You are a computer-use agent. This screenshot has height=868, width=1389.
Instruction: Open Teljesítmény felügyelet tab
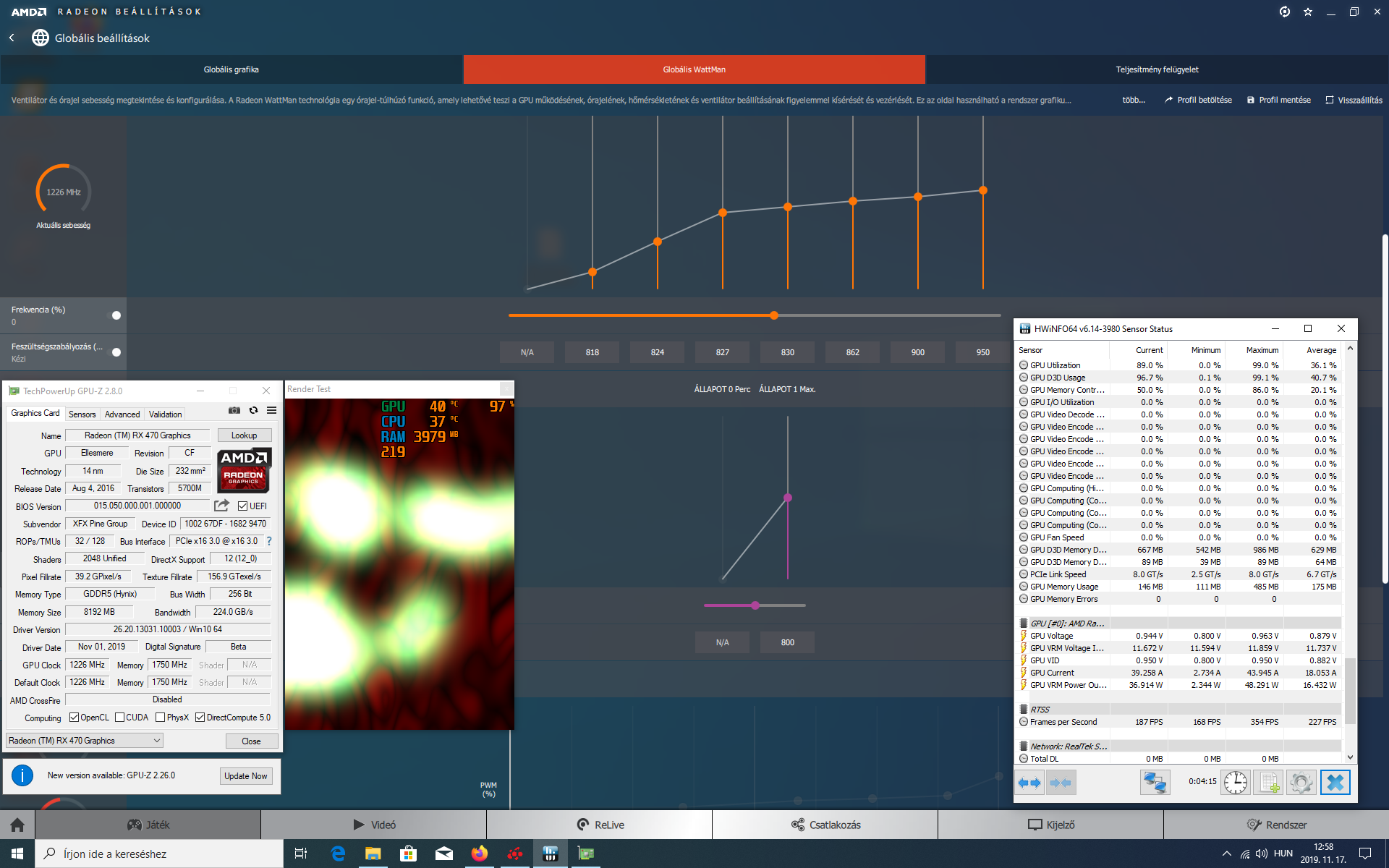pos(1157,69)
